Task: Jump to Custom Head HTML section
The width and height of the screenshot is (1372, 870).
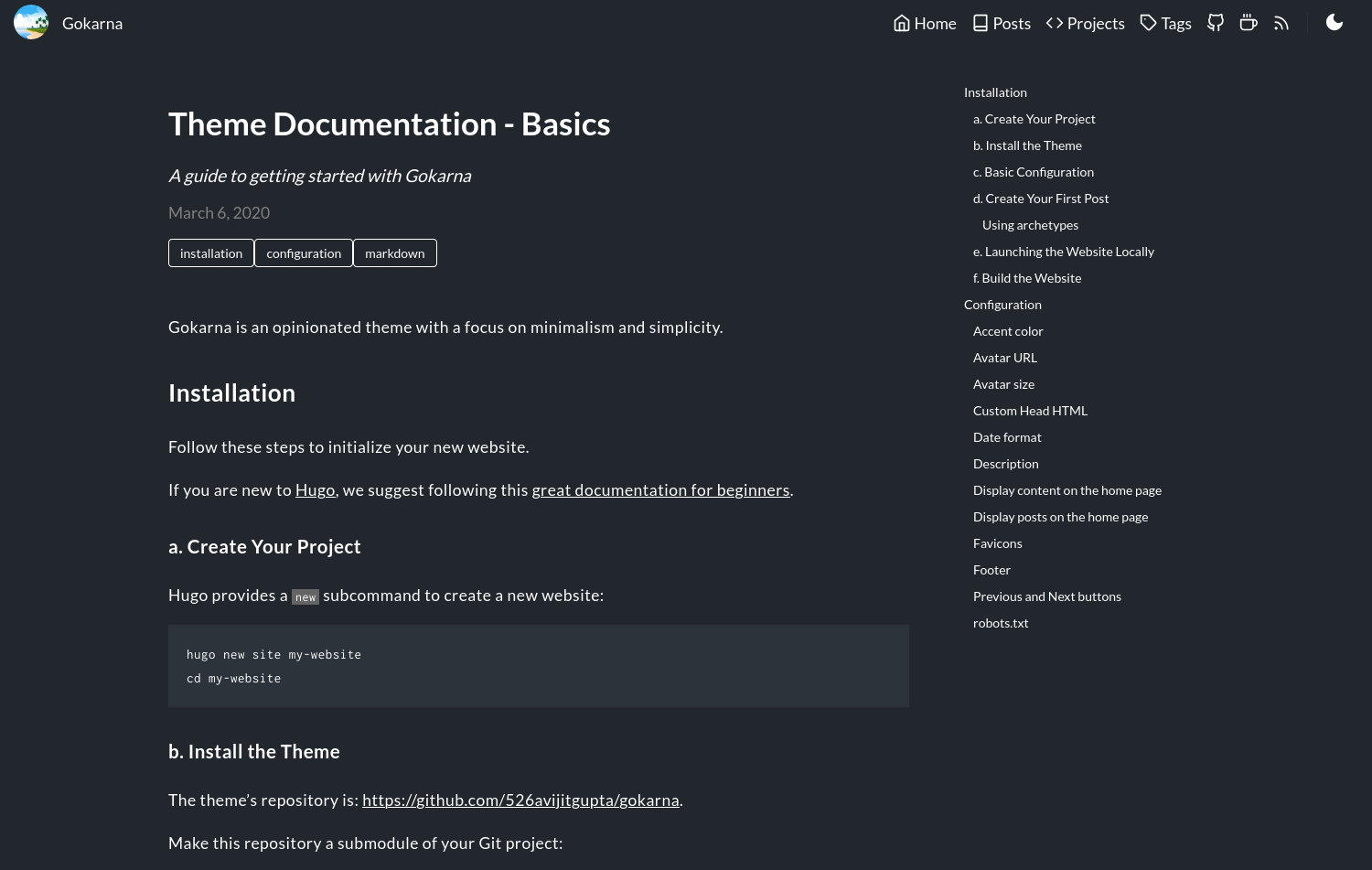Action: 1030,411
